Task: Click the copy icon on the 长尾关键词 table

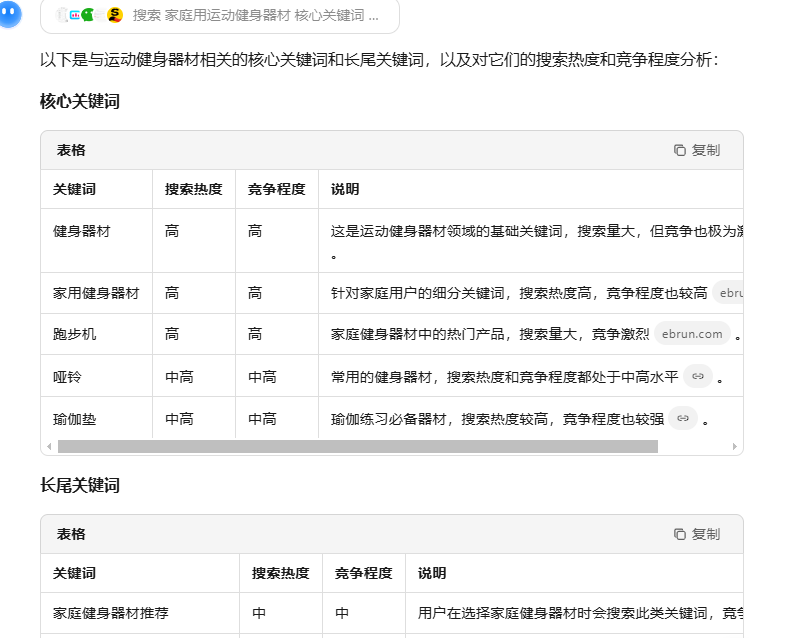Action: pyautogui.click(x=696, y=534)
